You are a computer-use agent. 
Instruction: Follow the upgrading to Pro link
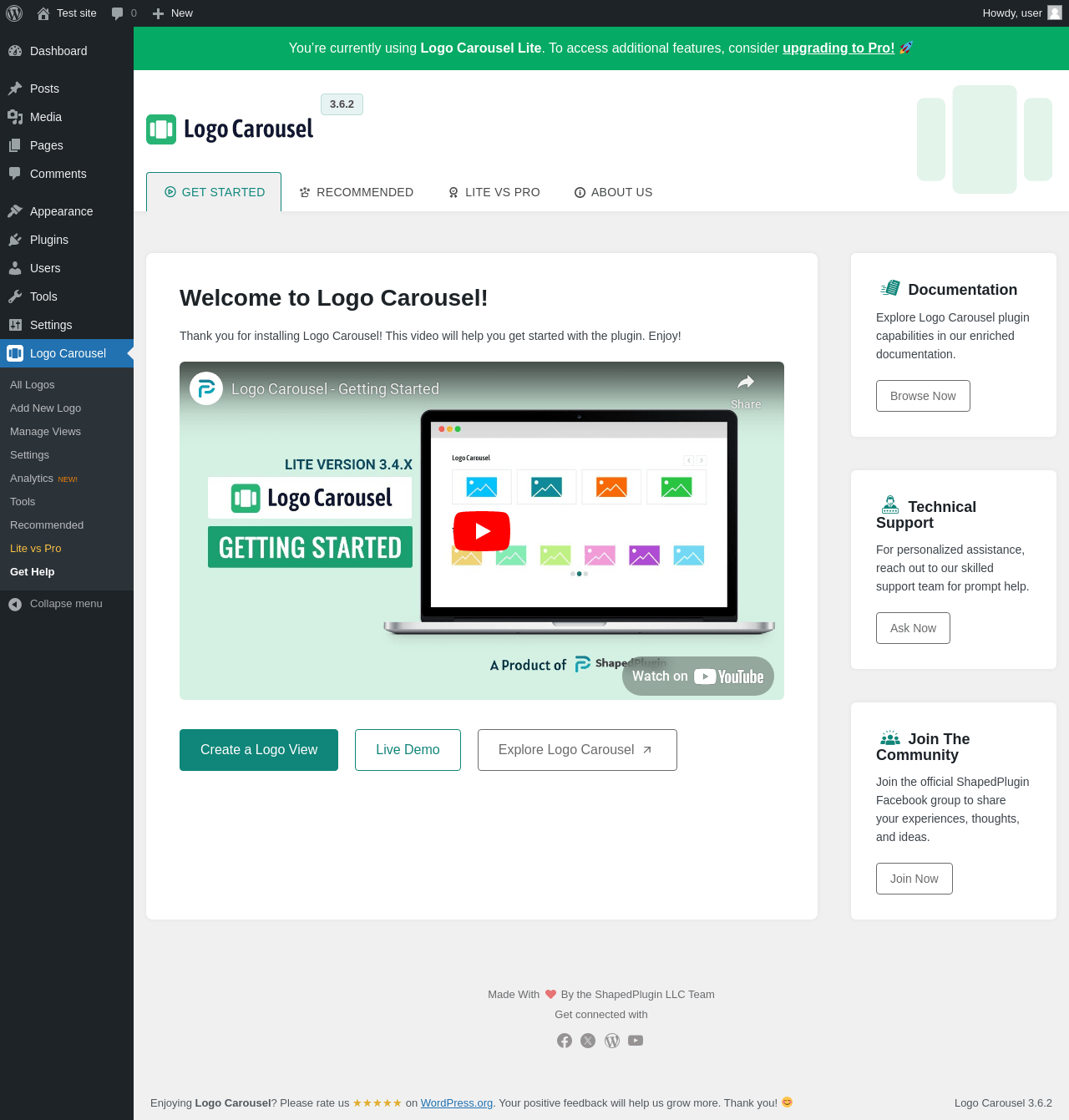[838, 48]
